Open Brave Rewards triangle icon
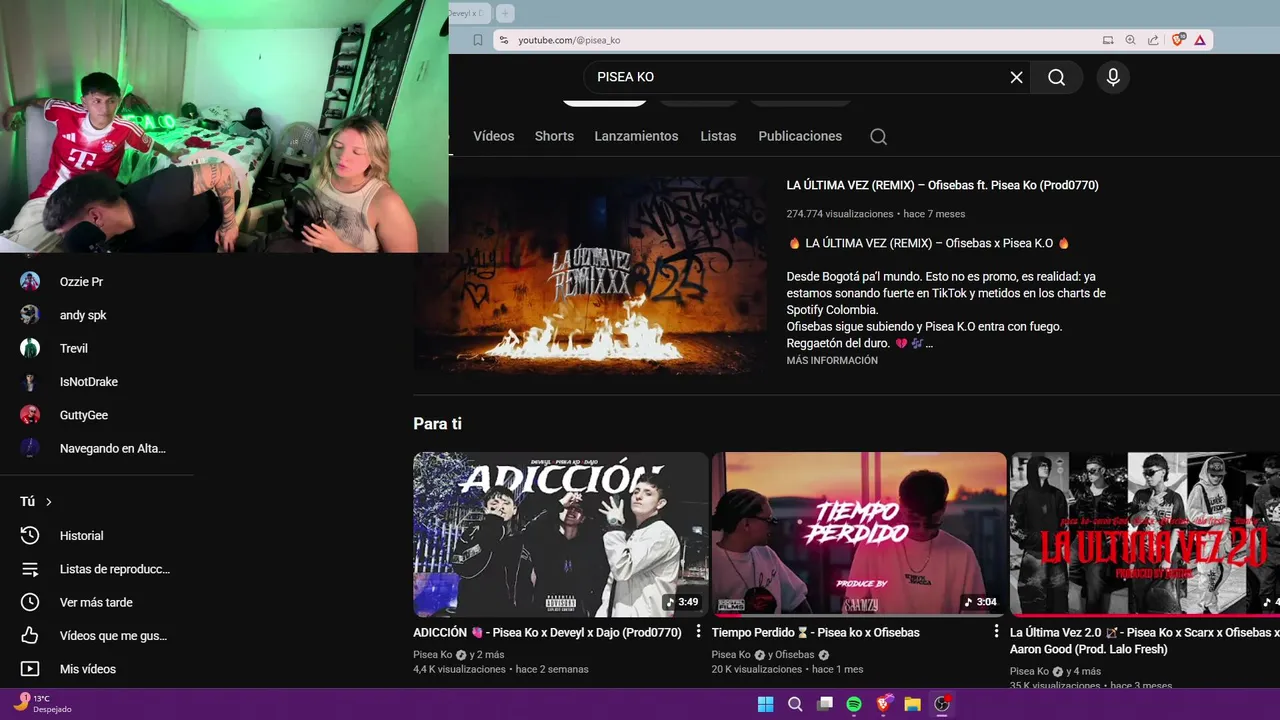 1199,40
